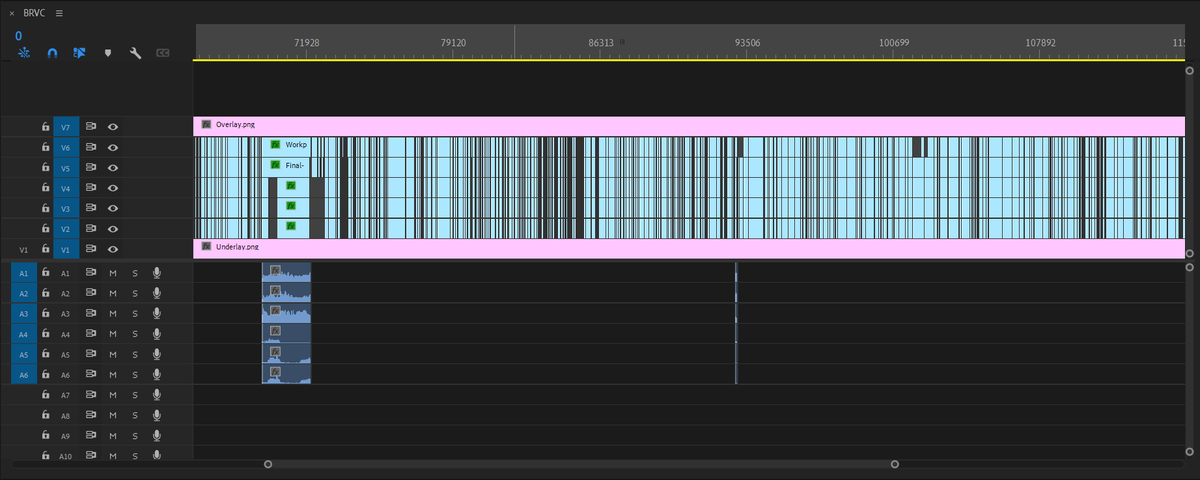Add a marker with marker icon
Image resolution: width=1200 pixels, height=480 pixels.
tap(107, 53)
